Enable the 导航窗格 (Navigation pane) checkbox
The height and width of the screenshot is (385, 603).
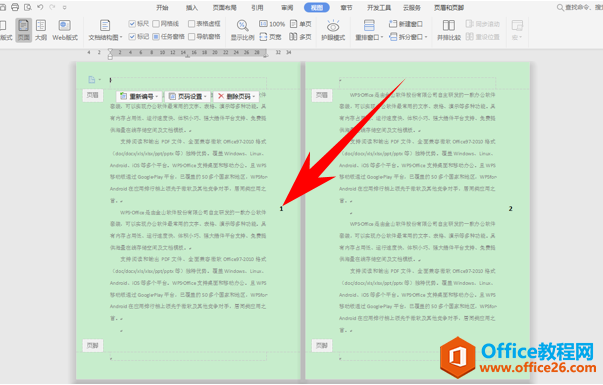pos(204,37)
